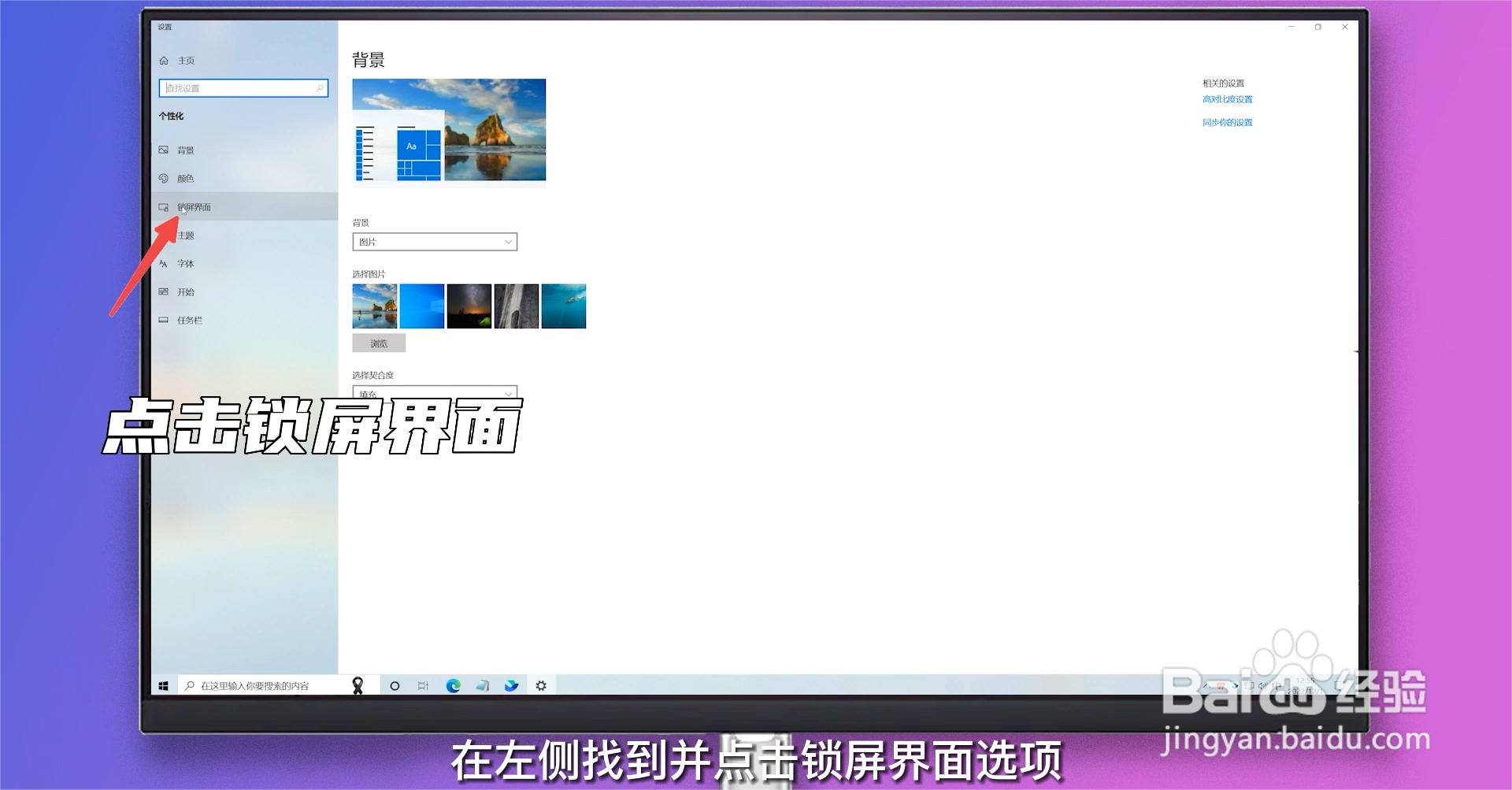Choose the starry night tent wallpaper thumbnail

pyautogui.click(x=469, y=306)
